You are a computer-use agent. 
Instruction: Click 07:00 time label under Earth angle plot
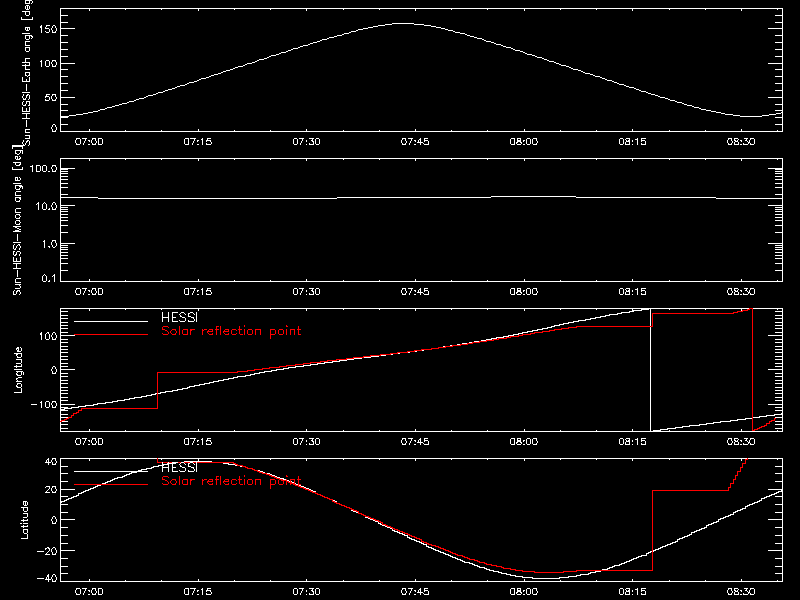click(x=89, y=142)
